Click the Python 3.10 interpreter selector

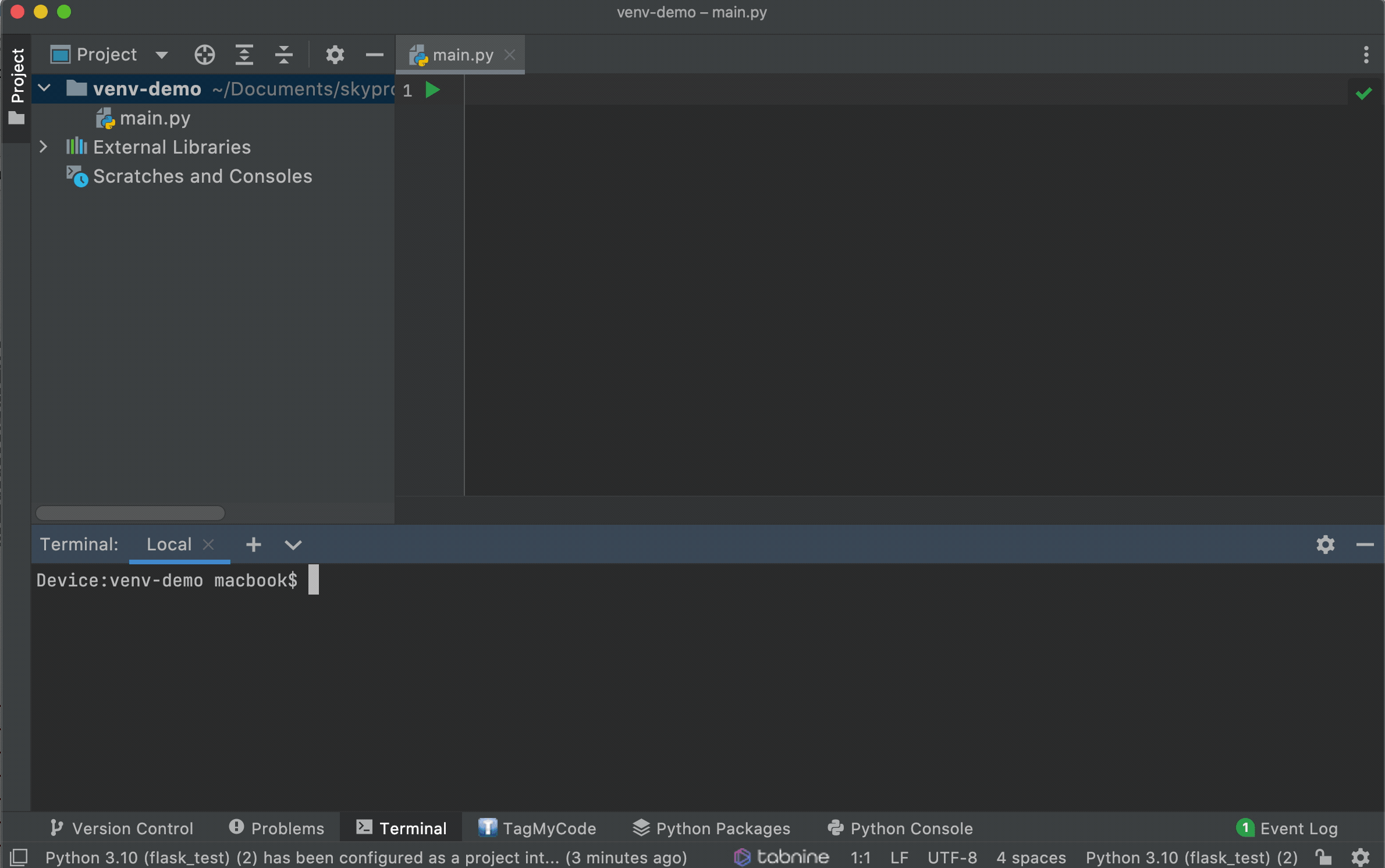coord(1191,858)
